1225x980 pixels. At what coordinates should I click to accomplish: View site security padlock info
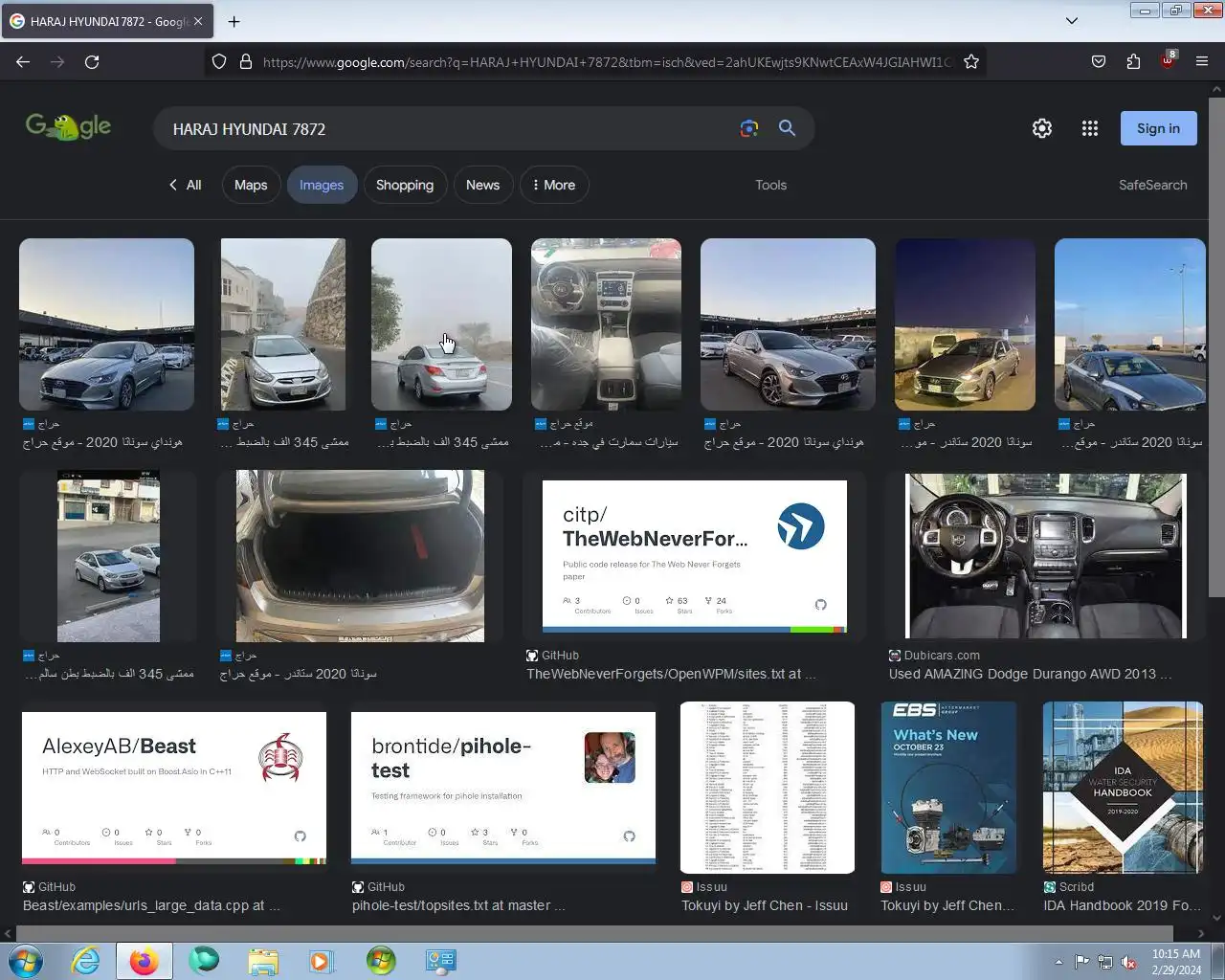[246, 61]
